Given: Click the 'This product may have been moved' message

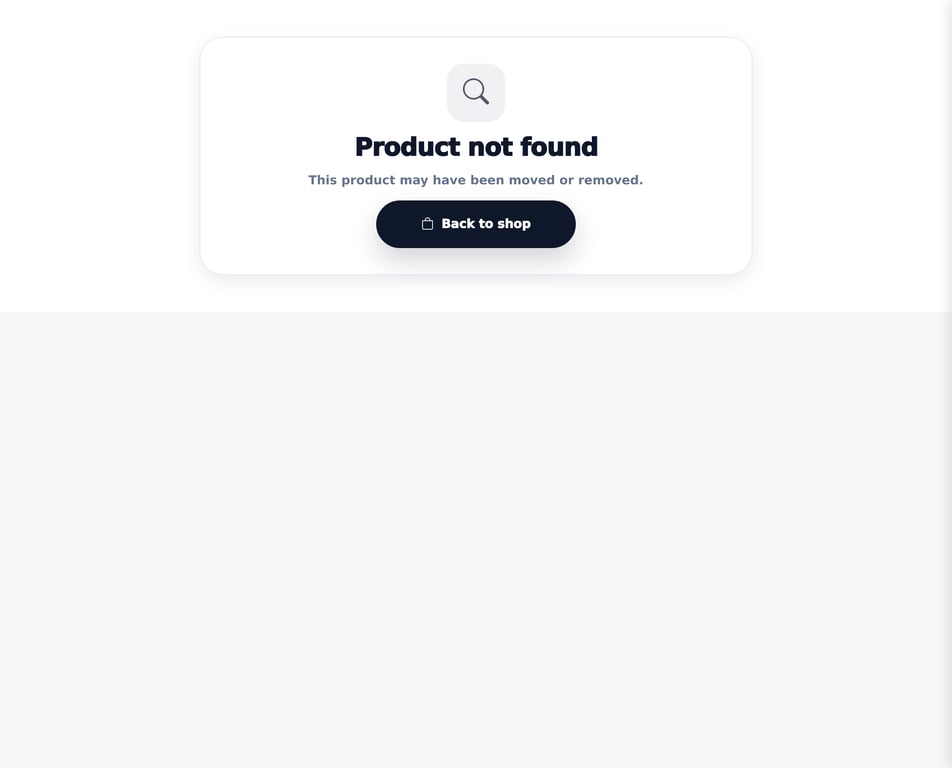Looking at the screenshot, I should [475, 180].
